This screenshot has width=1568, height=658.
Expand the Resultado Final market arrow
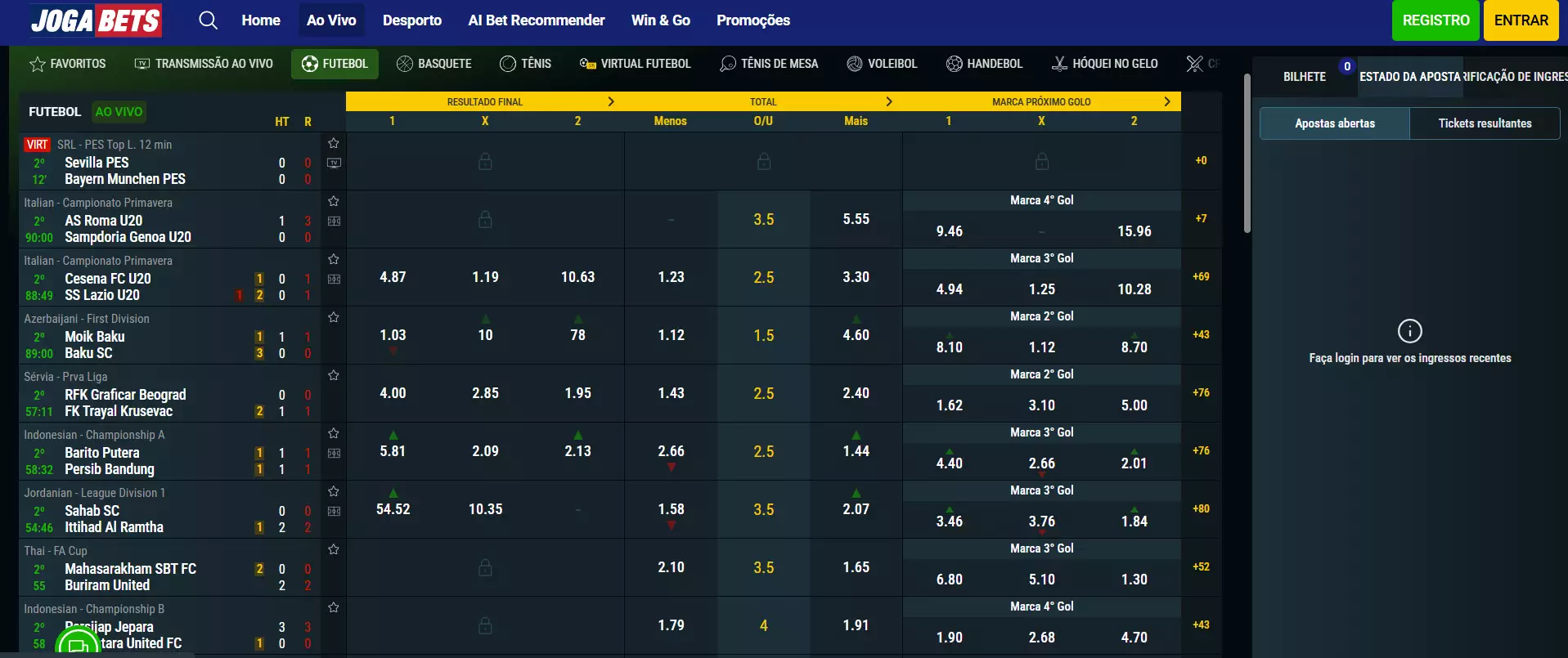click(611, 101)
